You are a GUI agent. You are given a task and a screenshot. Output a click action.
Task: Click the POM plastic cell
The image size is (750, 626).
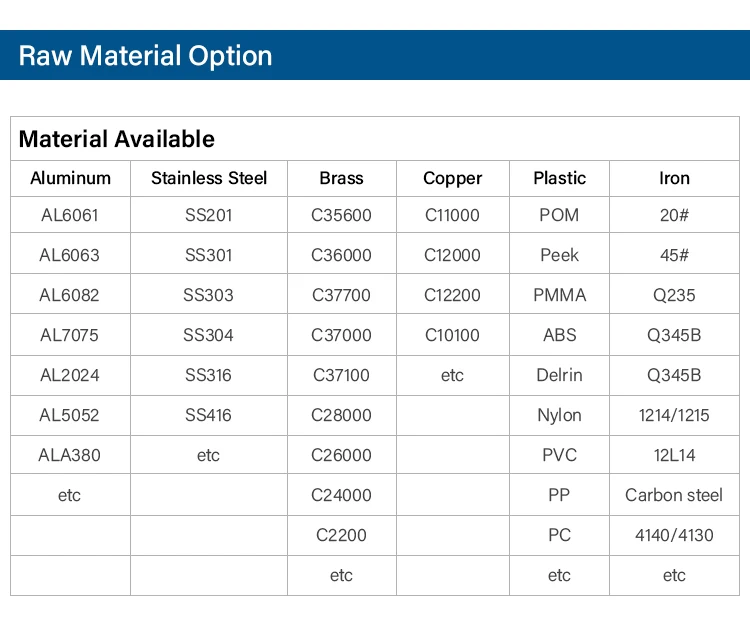pyautogui.click(x=559, y=215)
